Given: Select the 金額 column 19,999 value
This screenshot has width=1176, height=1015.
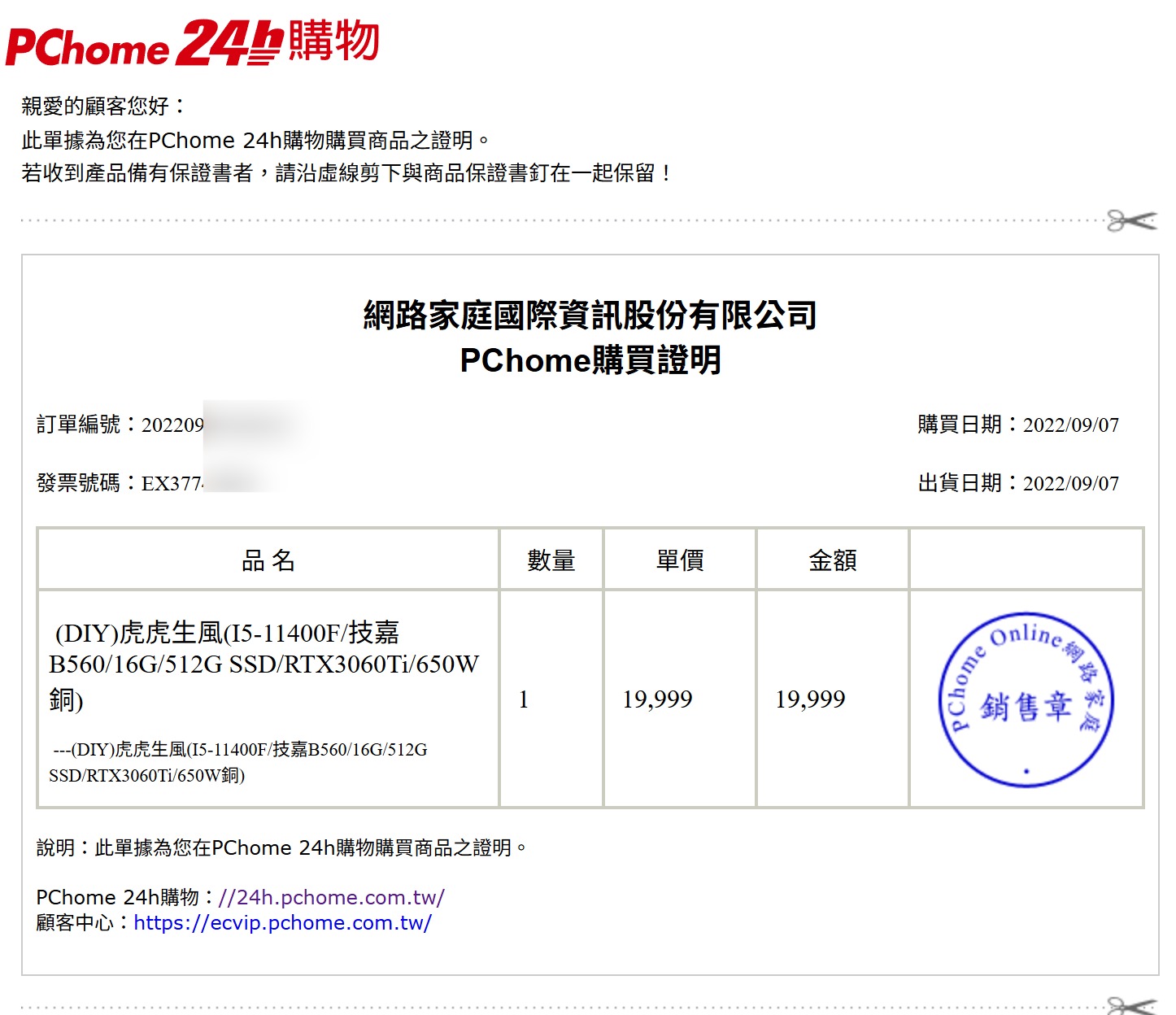Looking at the screenshot, I should pos(810,699).
